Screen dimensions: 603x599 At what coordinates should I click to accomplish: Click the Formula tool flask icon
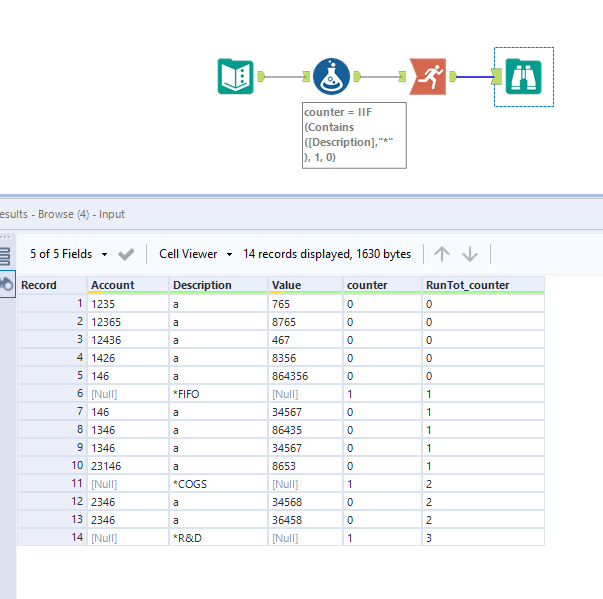tap(331, 76)
